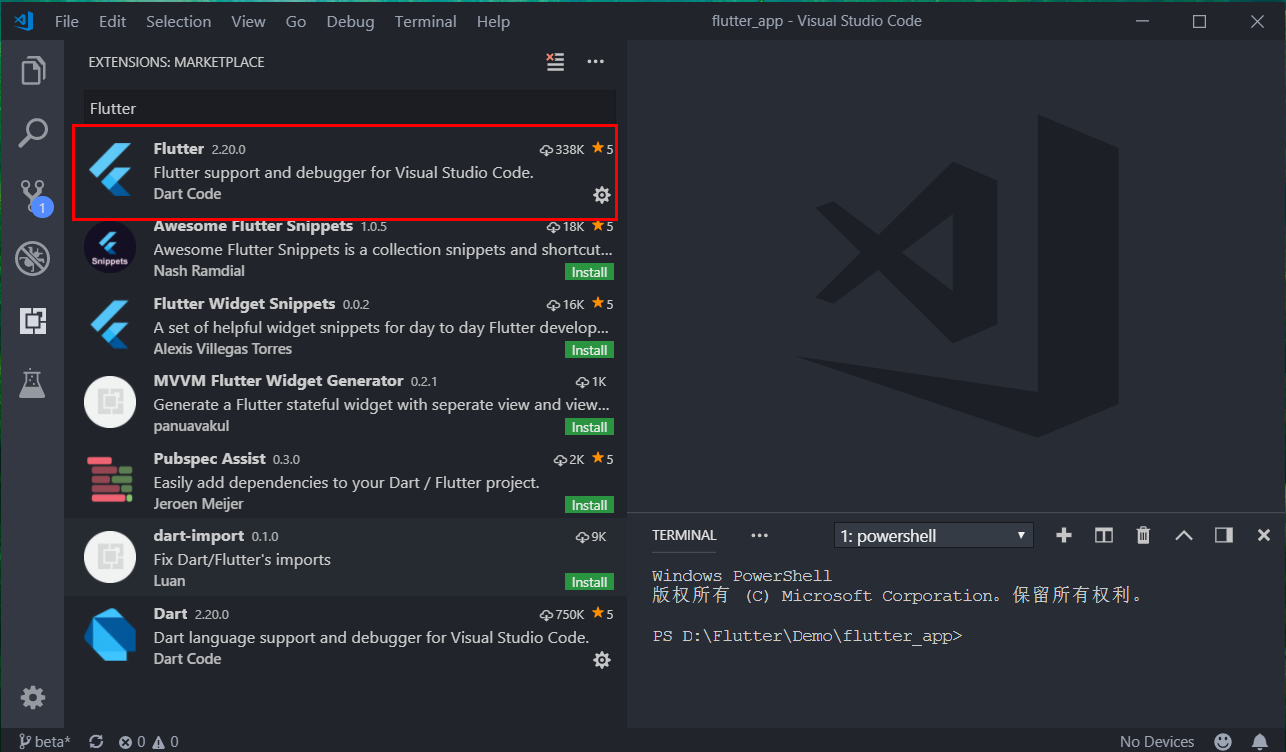Click errors and warnings status indicator
1286x752 pixels.
[148, 741]
